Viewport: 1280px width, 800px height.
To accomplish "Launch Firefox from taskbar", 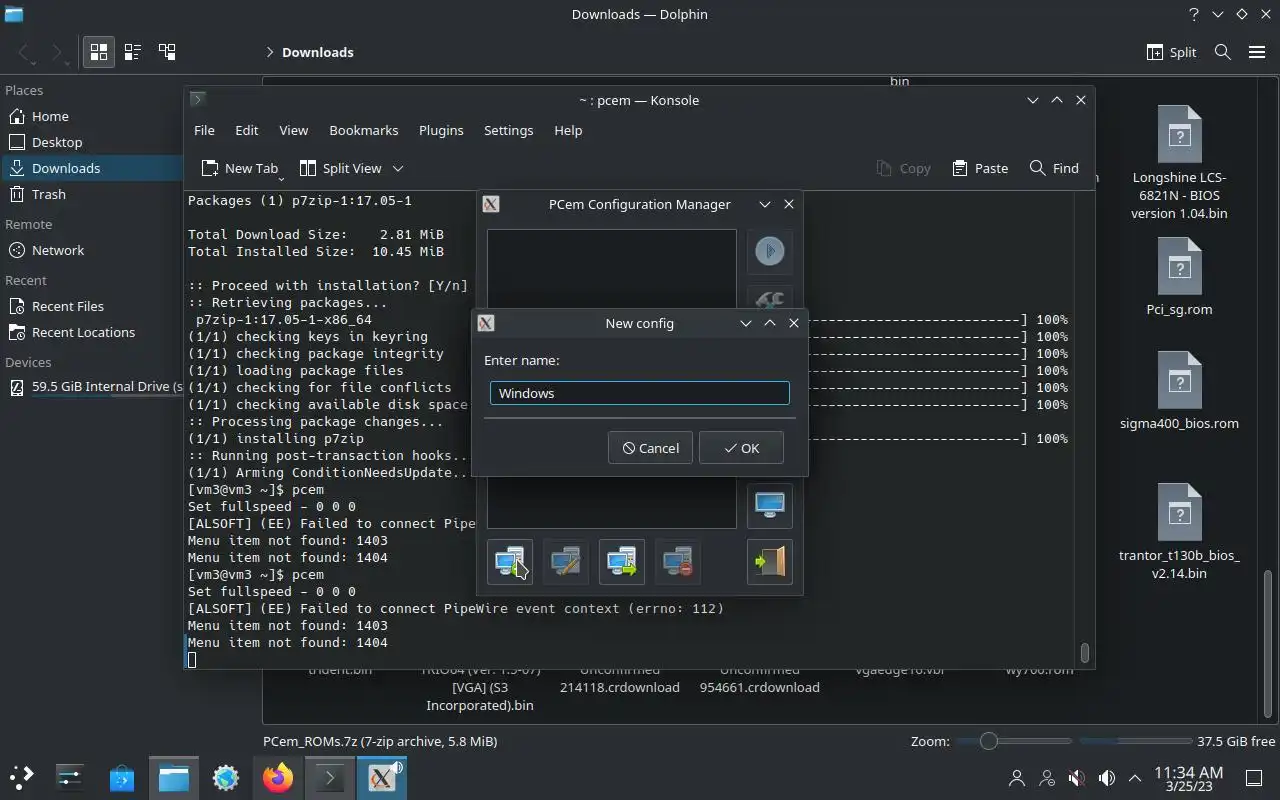I will pos(278,777).
